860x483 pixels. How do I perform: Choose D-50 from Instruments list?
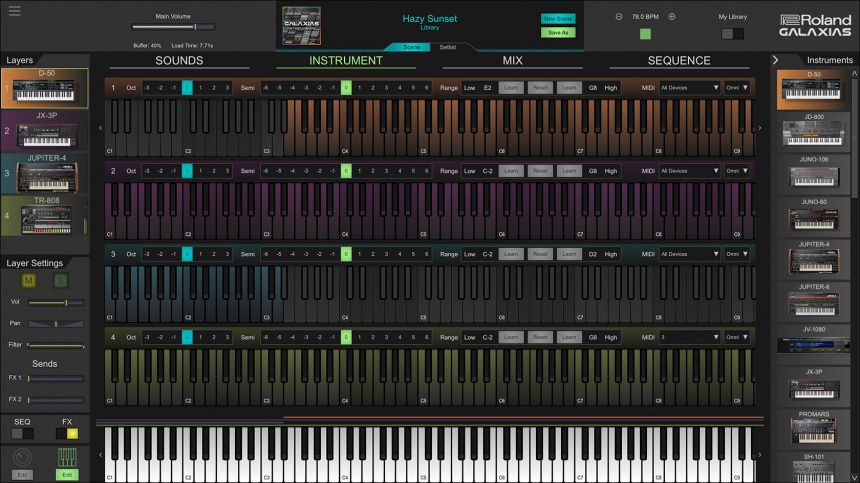[813, 89]
